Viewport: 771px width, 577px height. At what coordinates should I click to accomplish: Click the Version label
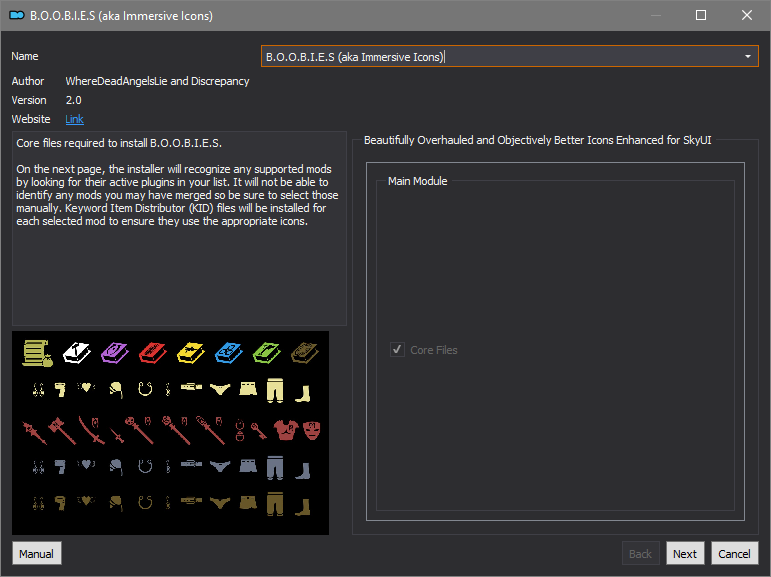pyautogui.click(x=29, y=100)
